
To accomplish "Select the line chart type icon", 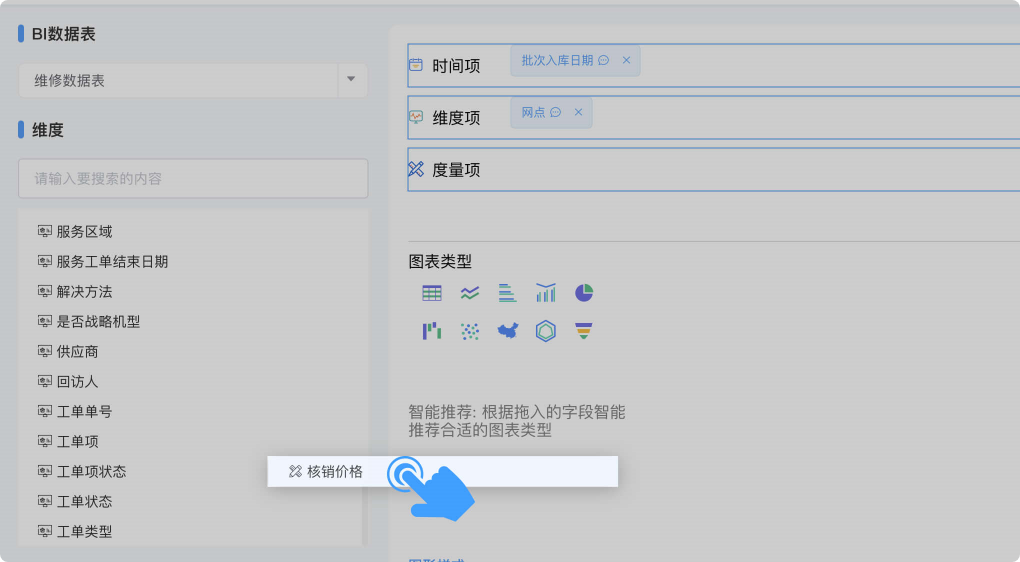I will [470, 293].
